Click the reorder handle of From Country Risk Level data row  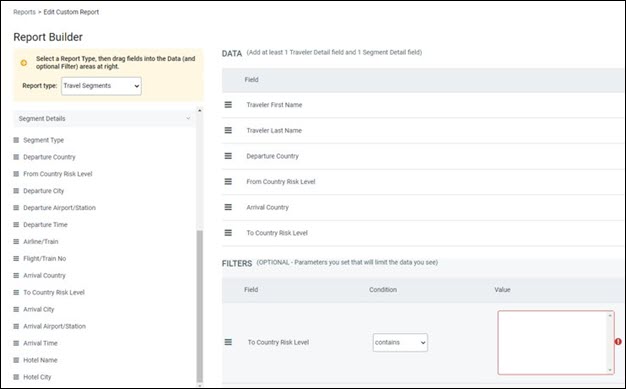(228, 181)
